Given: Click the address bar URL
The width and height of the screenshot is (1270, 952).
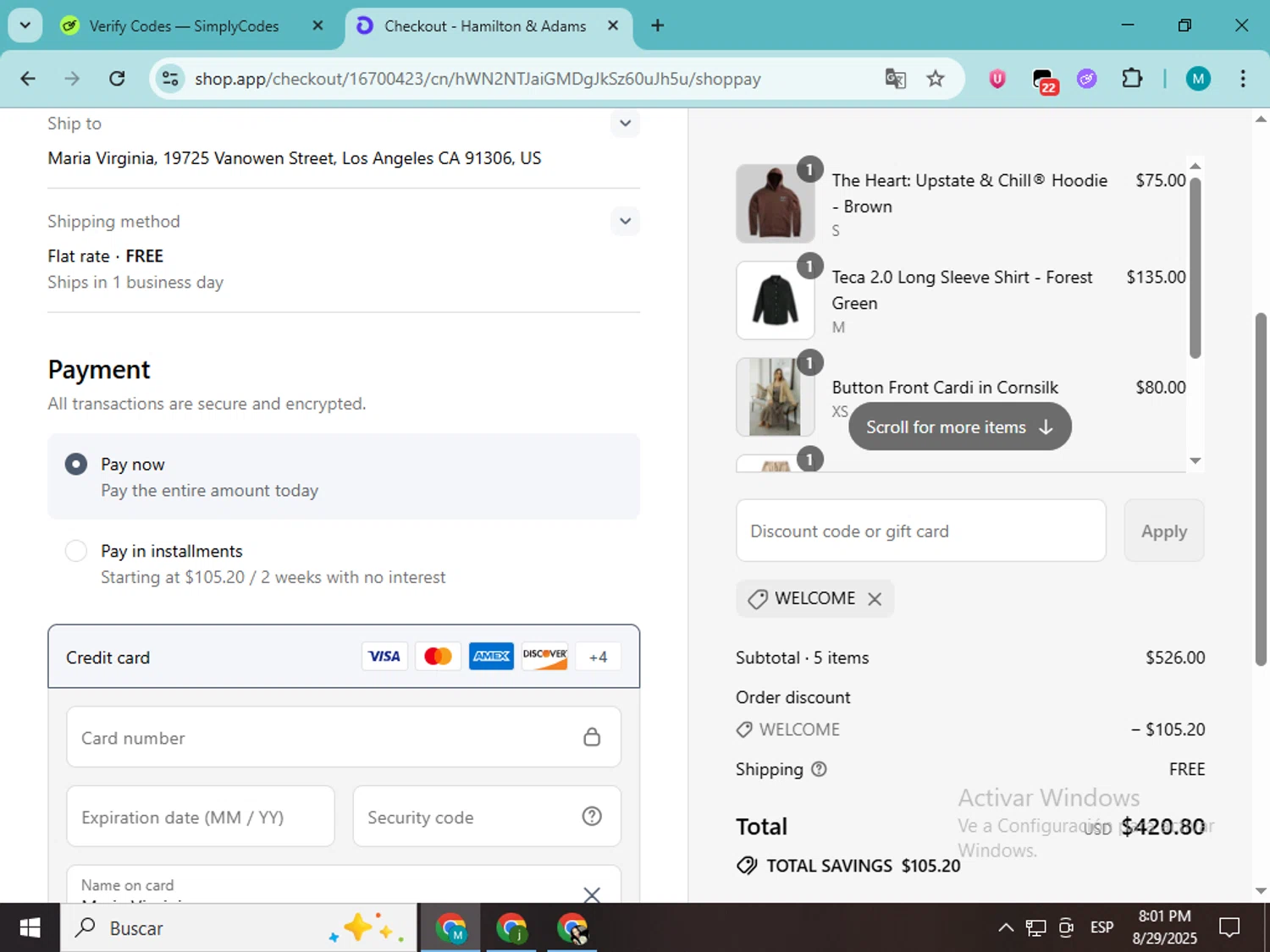Looking at the screenshot, I should click(478, 79).
